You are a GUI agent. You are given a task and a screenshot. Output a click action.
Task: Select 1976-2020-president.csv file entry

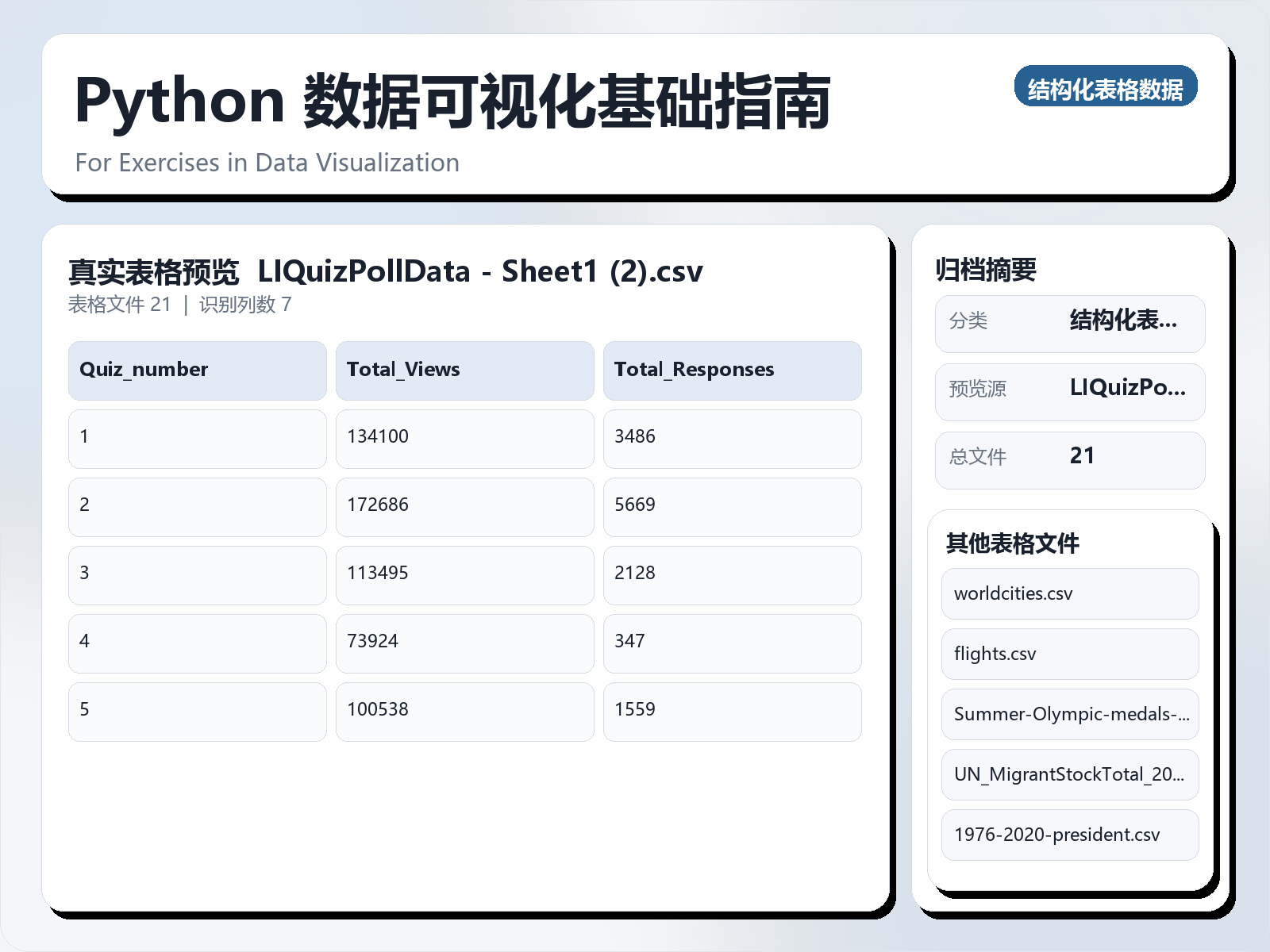(1069, 835)
